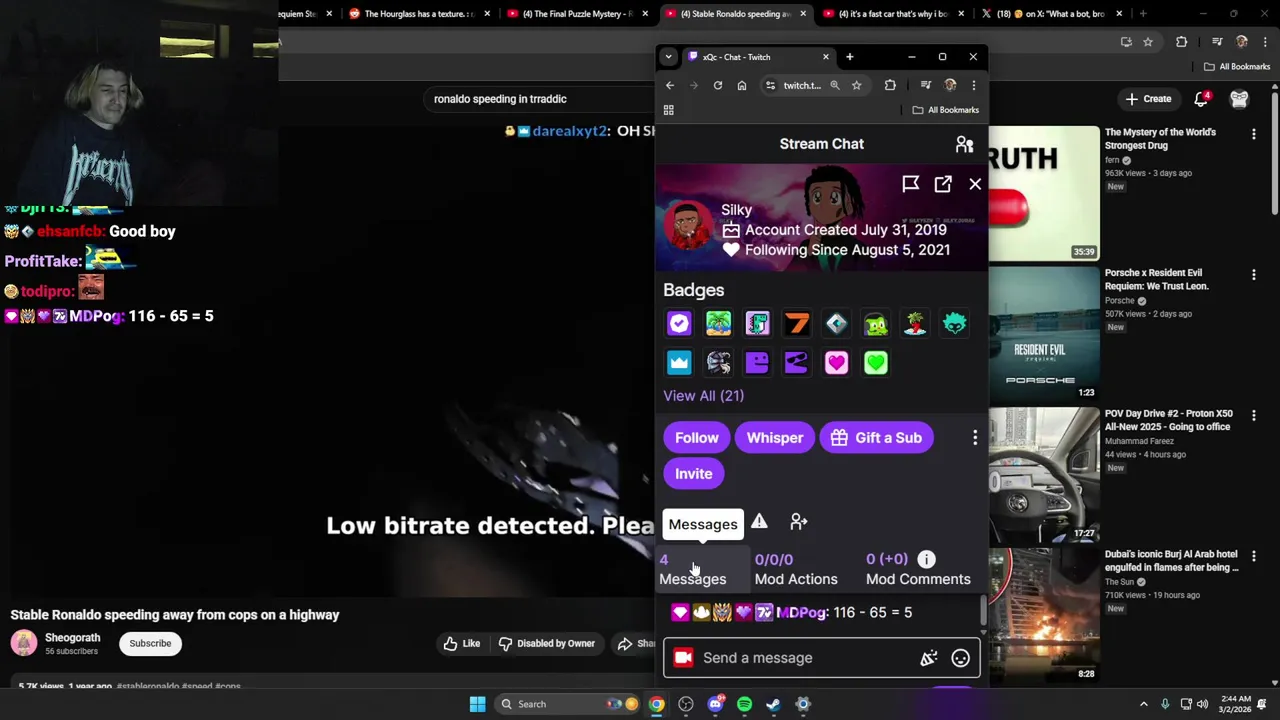Click the pink heart badge
The image size is (1280, 720).
coord(836,362)
